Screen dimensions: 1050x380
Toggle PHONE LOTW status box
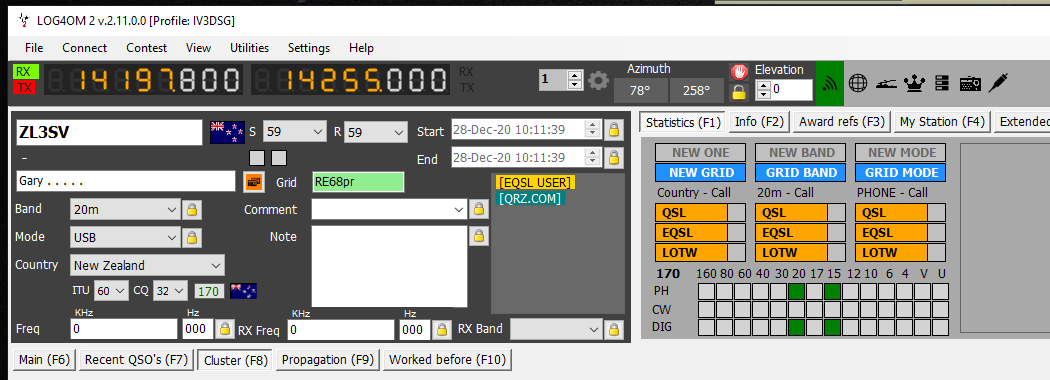pyautogui.click(x=937, y=253)
